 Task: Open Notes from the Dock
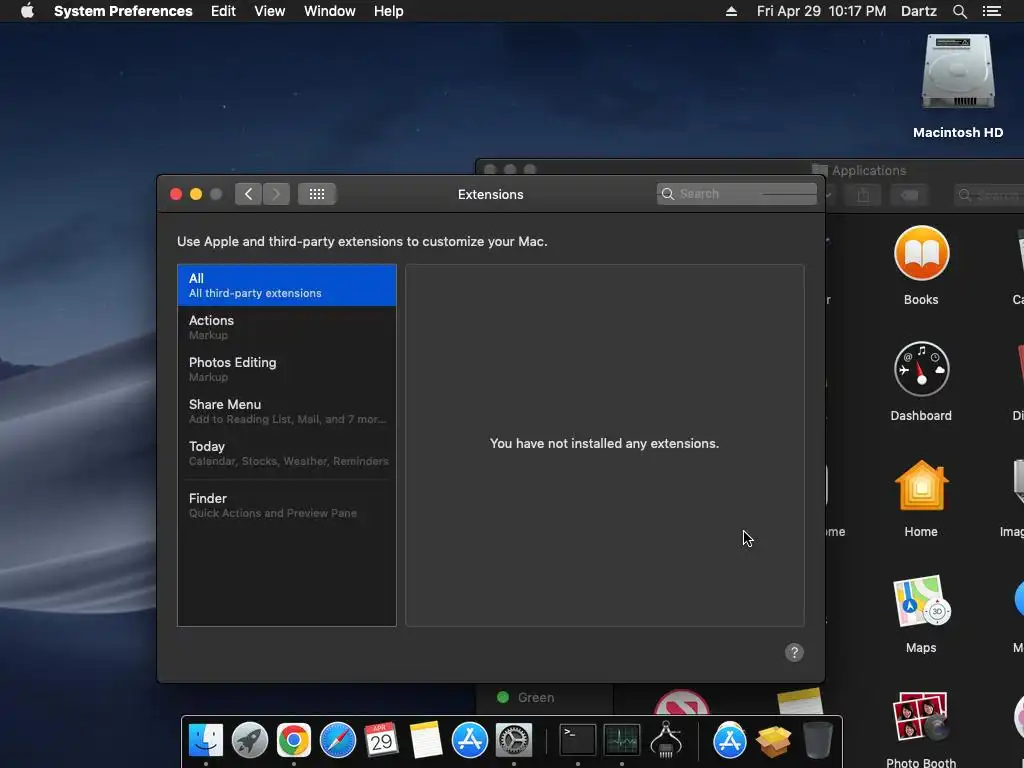426,740
